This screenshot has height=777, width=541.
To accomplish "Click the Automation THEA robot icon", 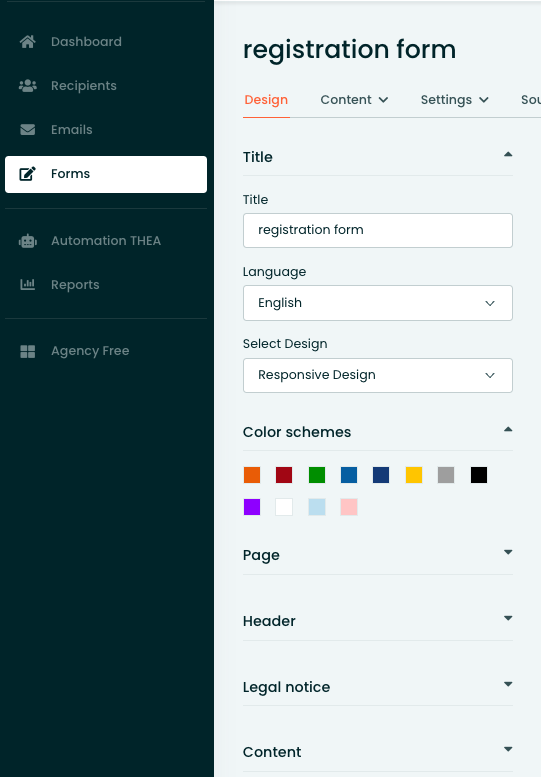I will click(28, 241).
